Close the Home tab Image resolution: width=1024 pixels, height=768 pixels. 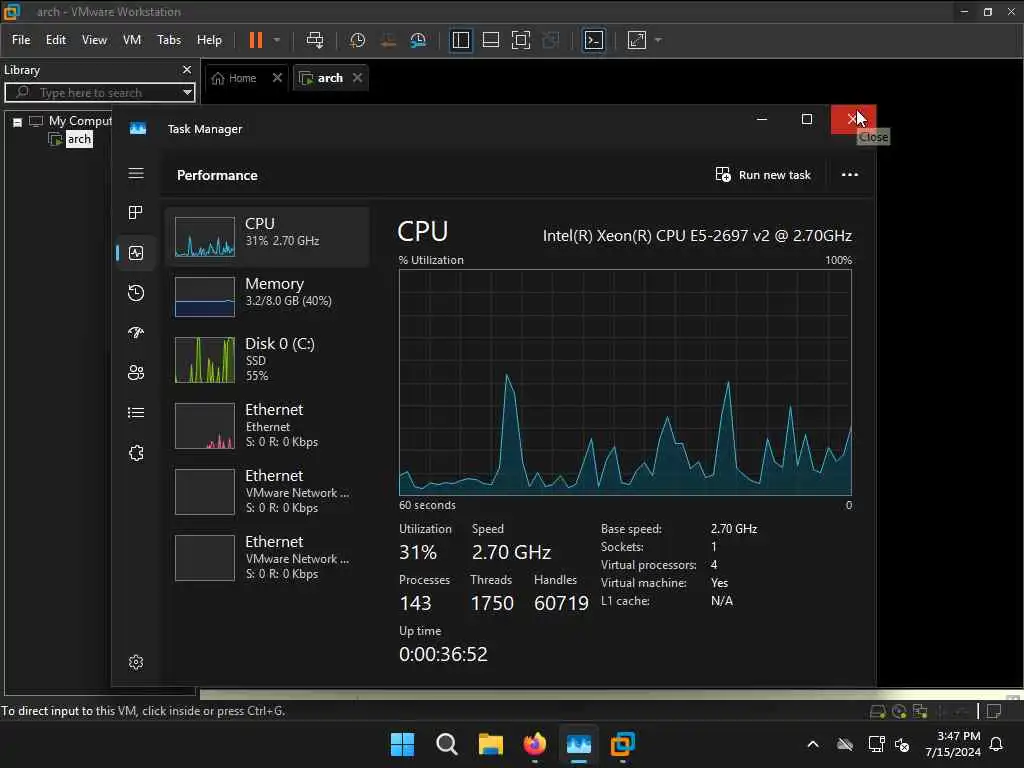pyautogui.click(x=277, y=78)
